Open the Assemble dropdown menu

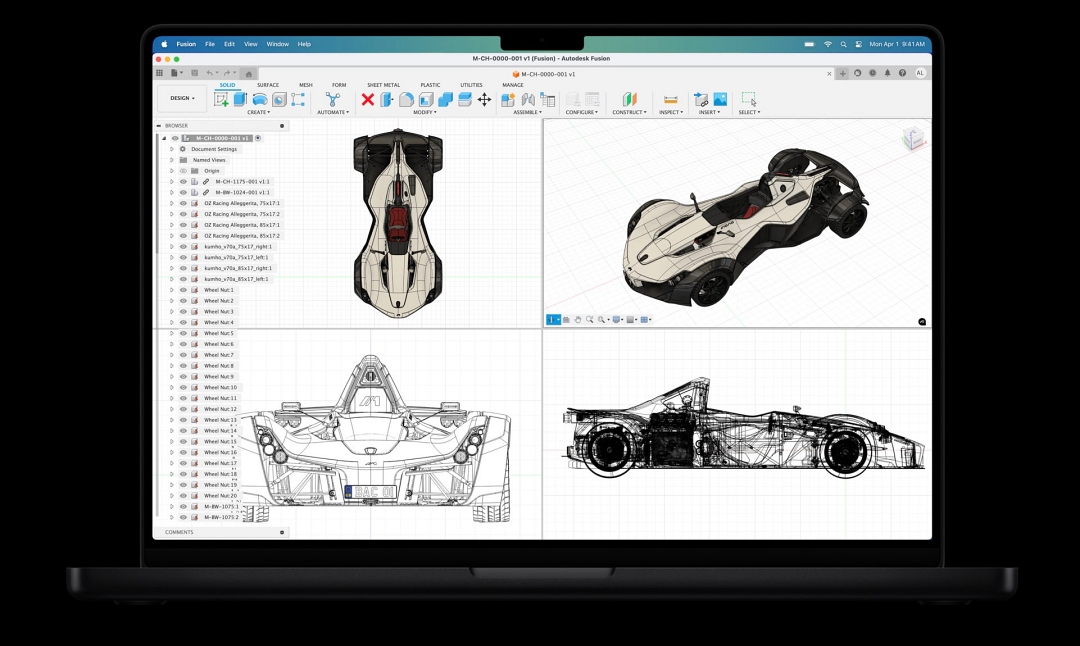click(x=528, y=112)
